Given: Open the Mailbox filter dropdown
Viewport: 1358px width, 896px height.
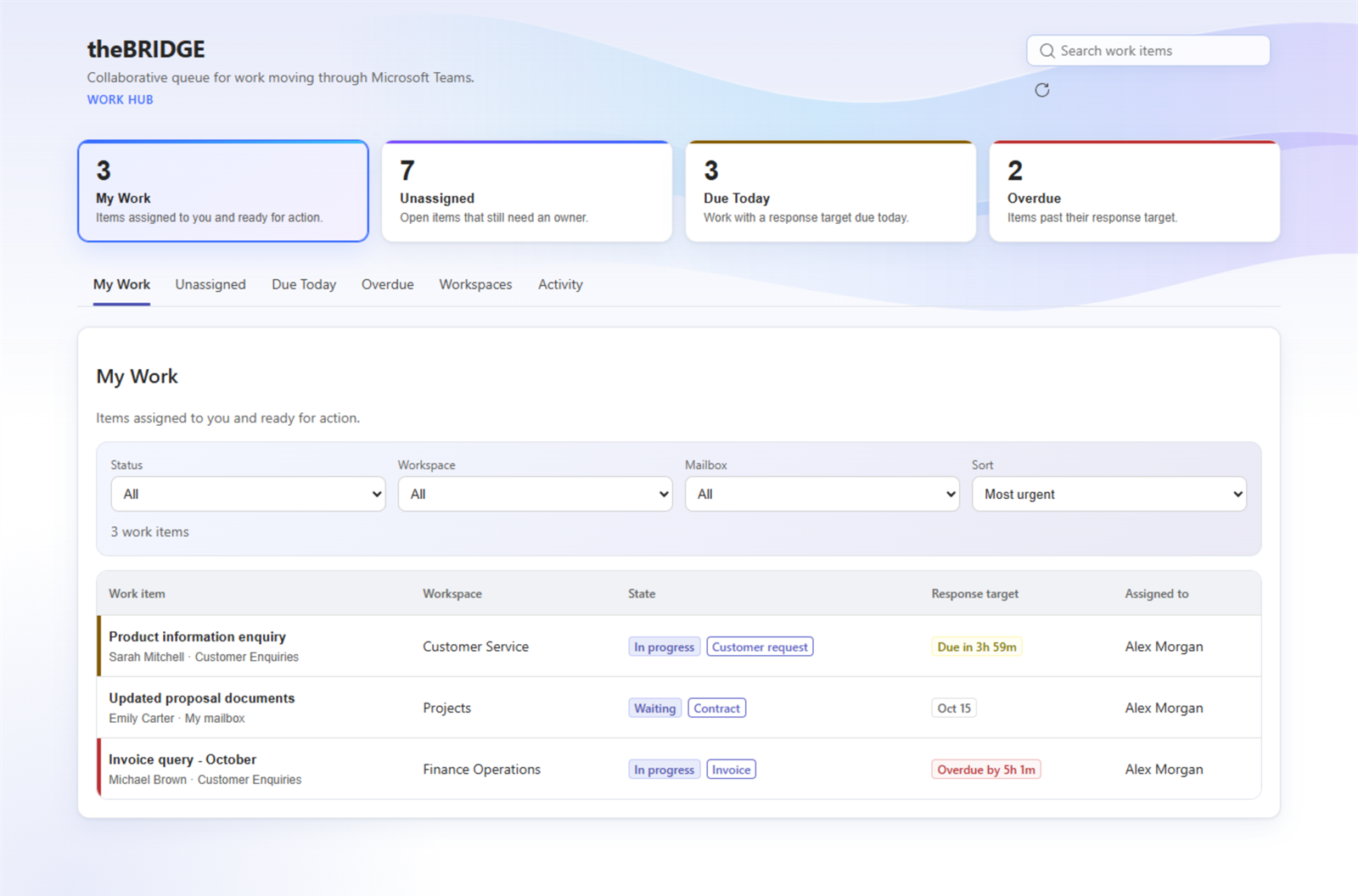Looking at the screenshot, I should pyautogui.click(x=822, y=494).
